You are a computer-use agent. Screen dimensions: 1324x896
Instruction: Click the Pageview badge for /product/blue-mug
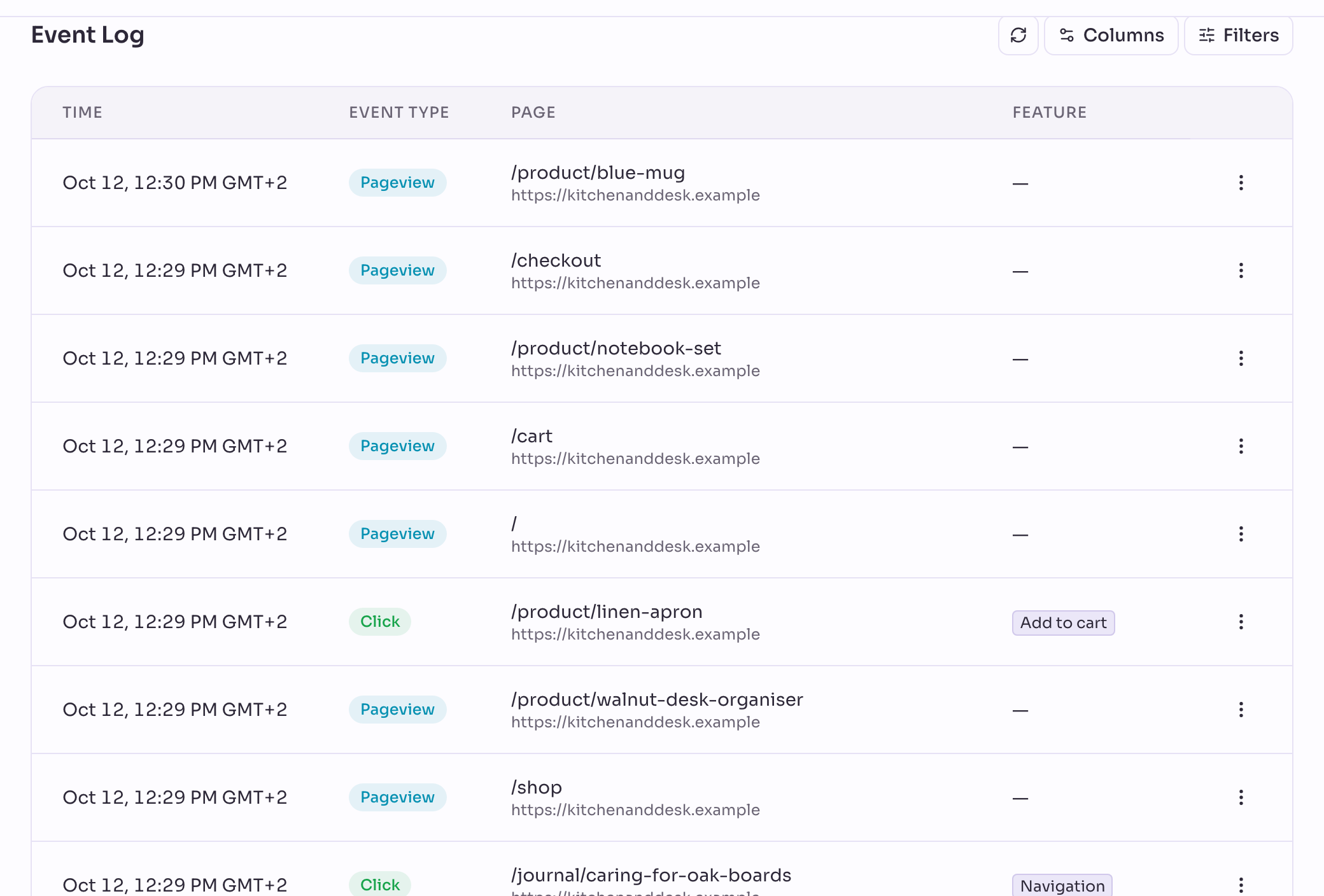tap(397, 183)
